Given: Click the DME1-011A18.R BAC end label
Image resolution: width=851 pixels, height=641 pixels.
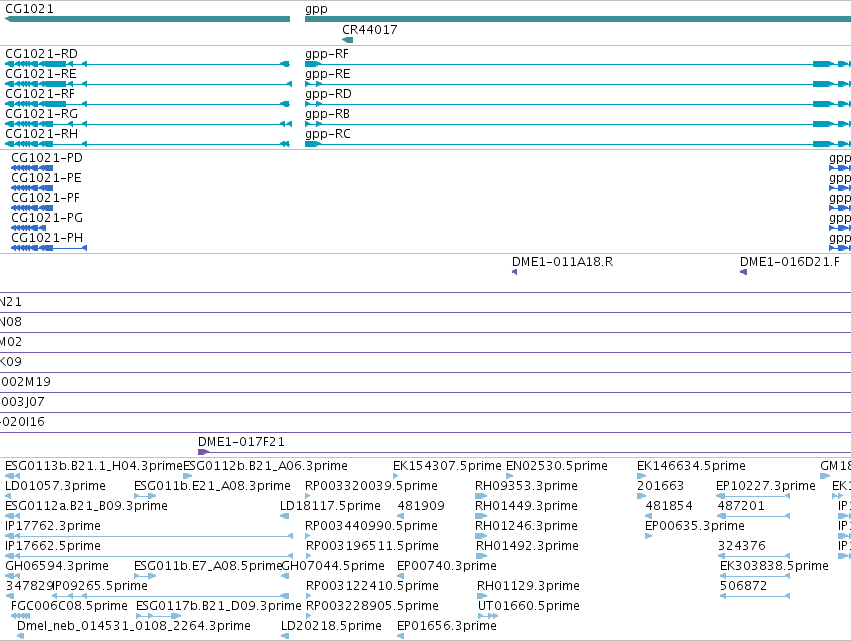Looking at the screenshot, I should click(x=562, y=262).
